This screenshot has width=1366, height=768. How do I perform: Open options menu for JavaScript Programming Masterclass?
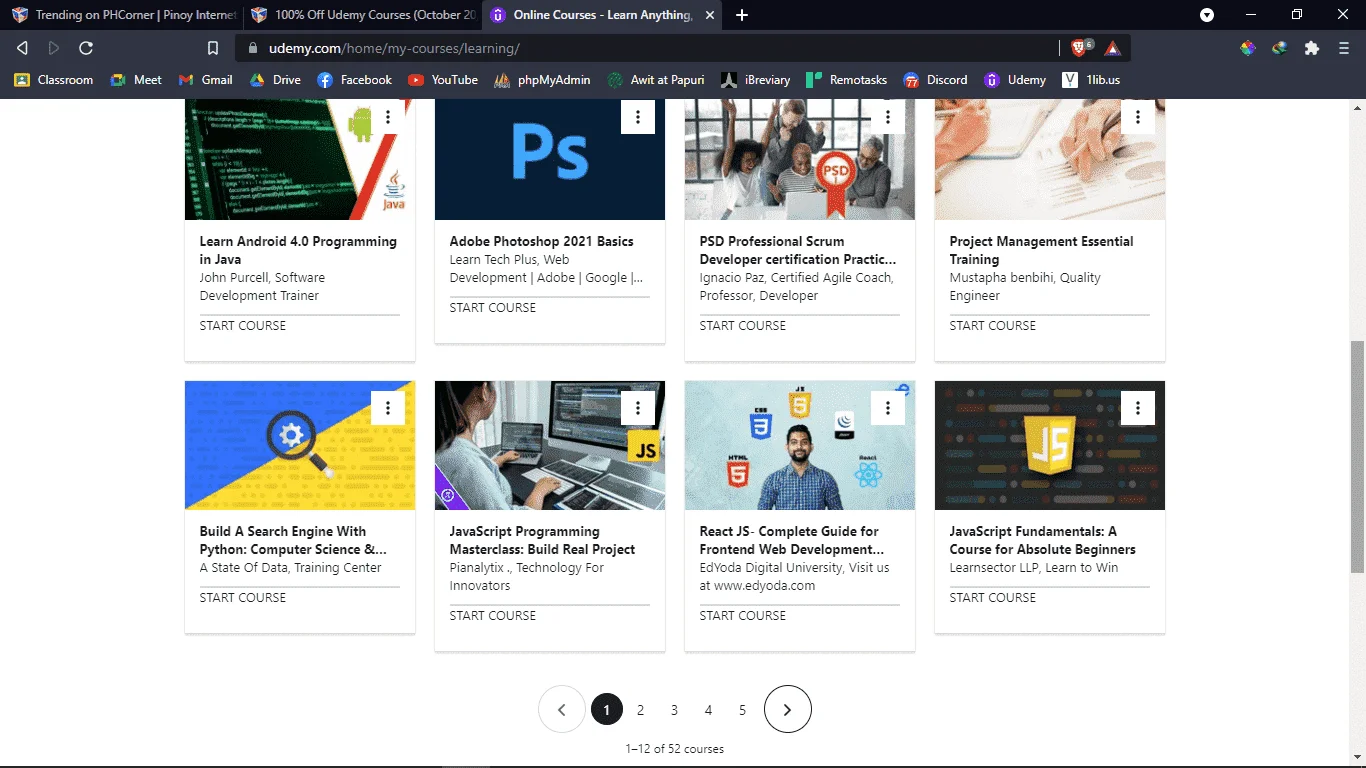[638, 407]
